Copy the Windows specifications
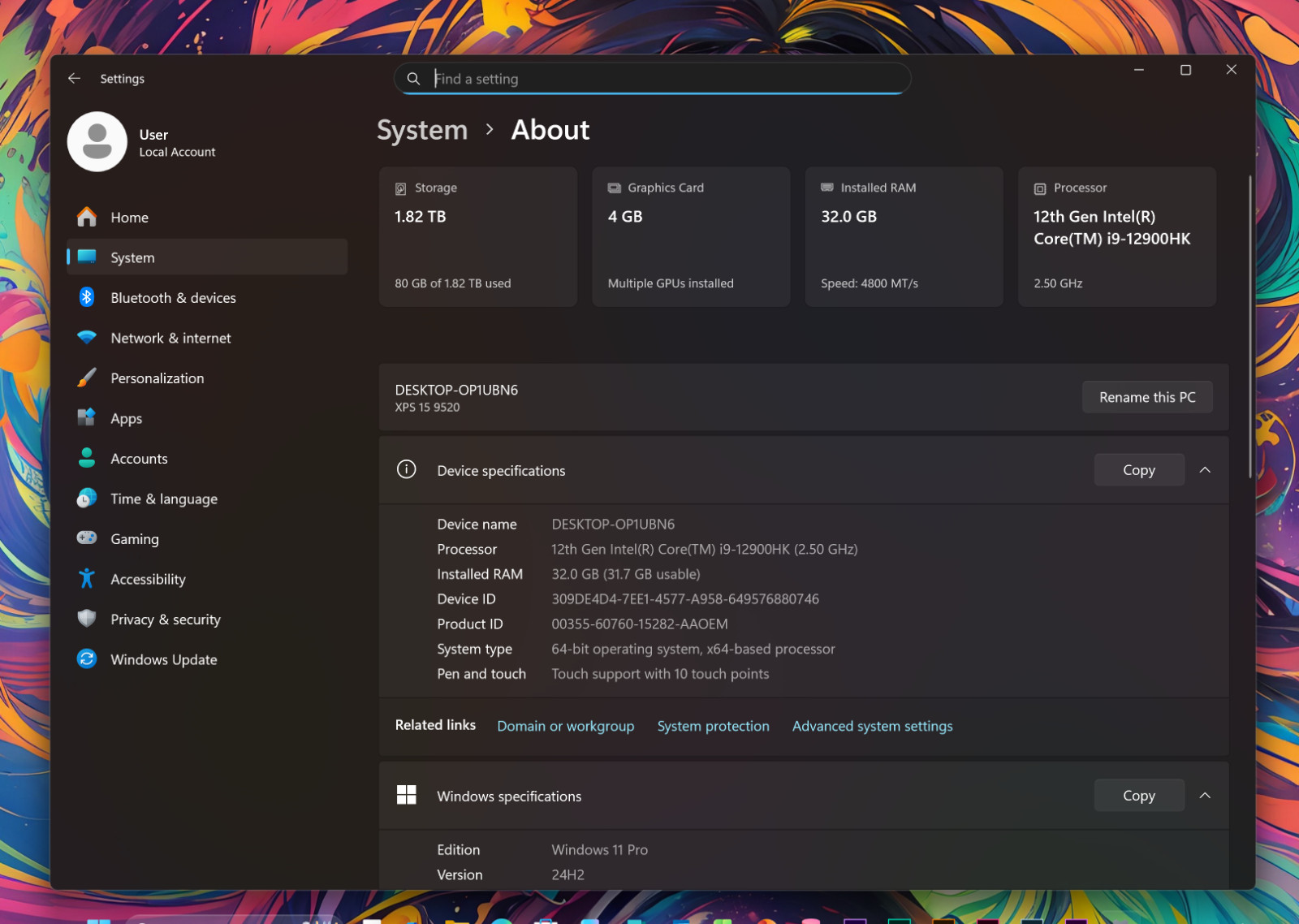Image resolution: width=1299 pixels, height=924 pixels. tap(1139, 796)
